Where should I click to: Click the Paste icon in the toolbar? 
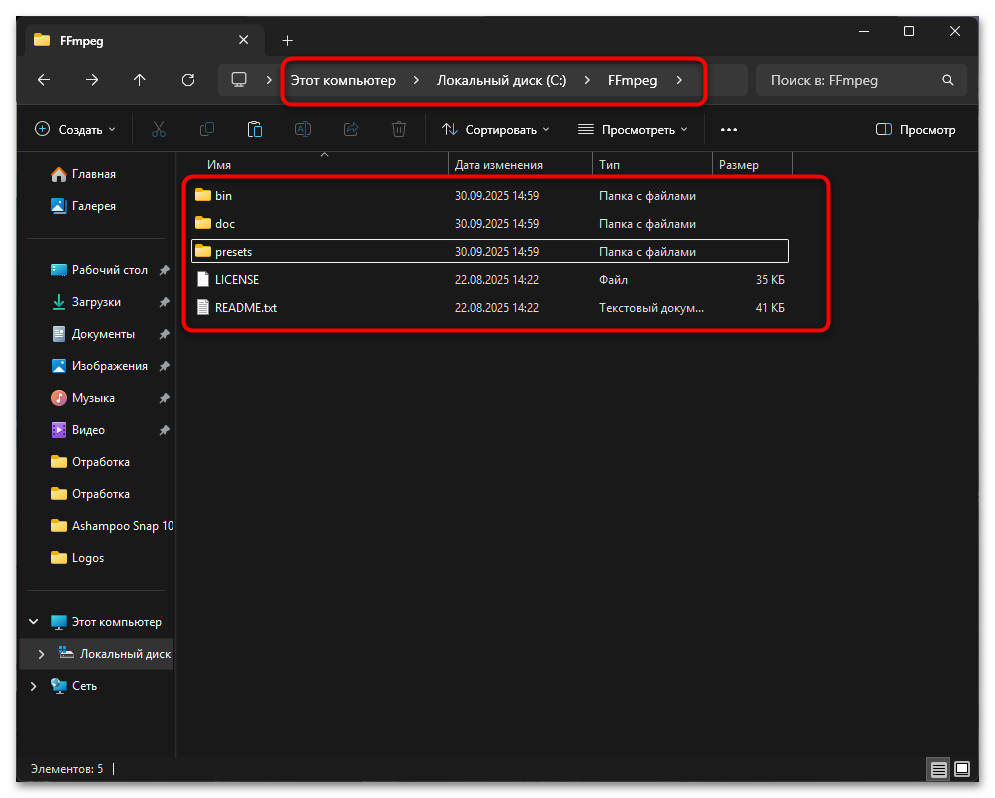pos(254,129)
